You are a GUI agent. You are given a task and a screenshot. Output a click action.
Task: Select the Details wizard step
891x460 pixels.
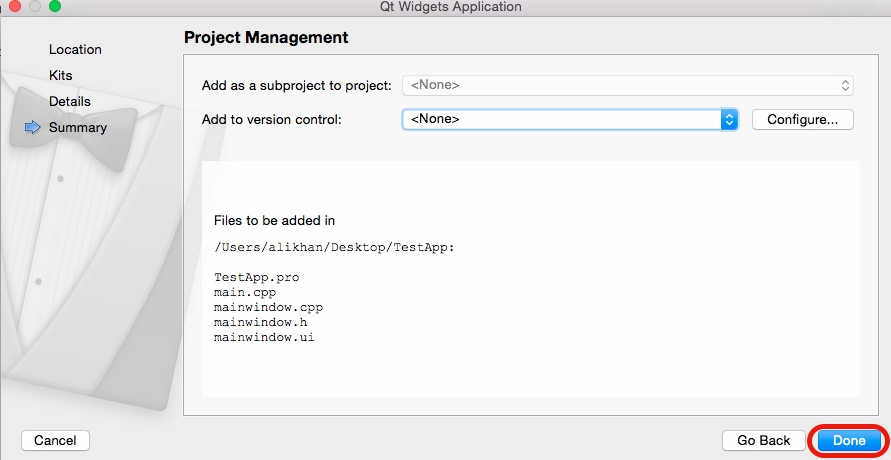69,101
